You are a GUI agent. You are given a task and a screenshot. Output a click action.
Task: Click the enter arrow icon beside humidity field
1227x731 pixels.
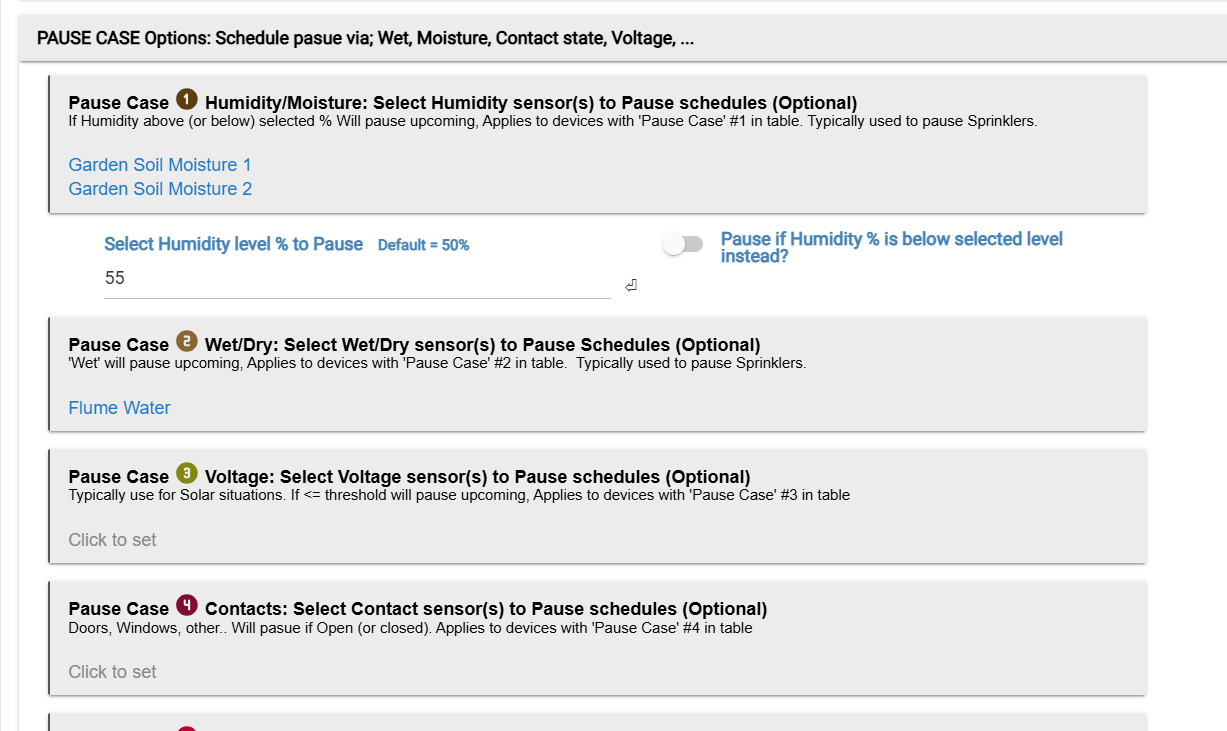(631, 286)
